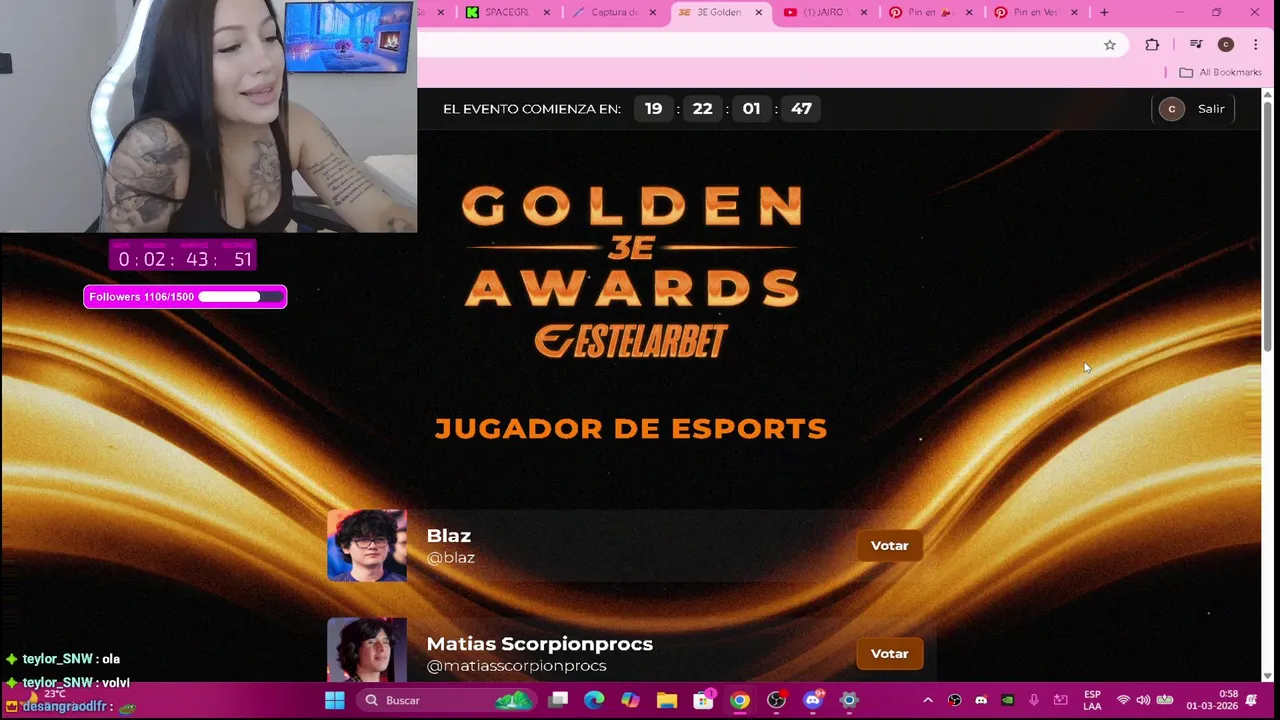Click the JUGADOR DE ESPORTS heading

click(631, 429)
